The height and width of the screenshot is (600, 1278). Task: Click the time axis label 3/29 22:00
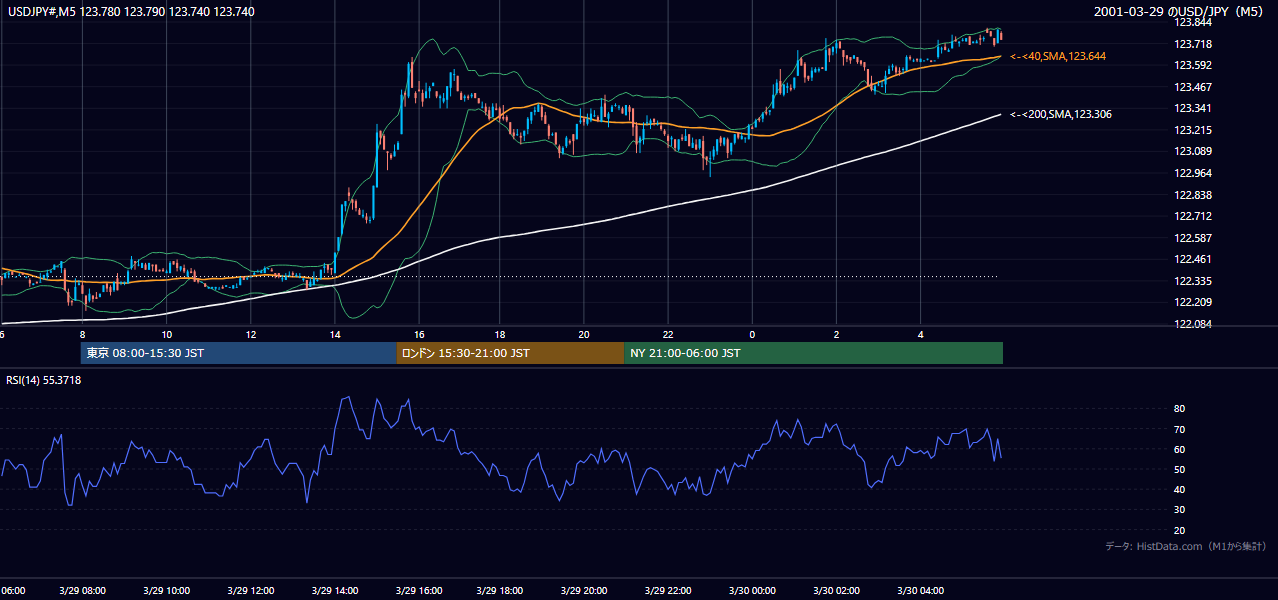pos(669,591)
